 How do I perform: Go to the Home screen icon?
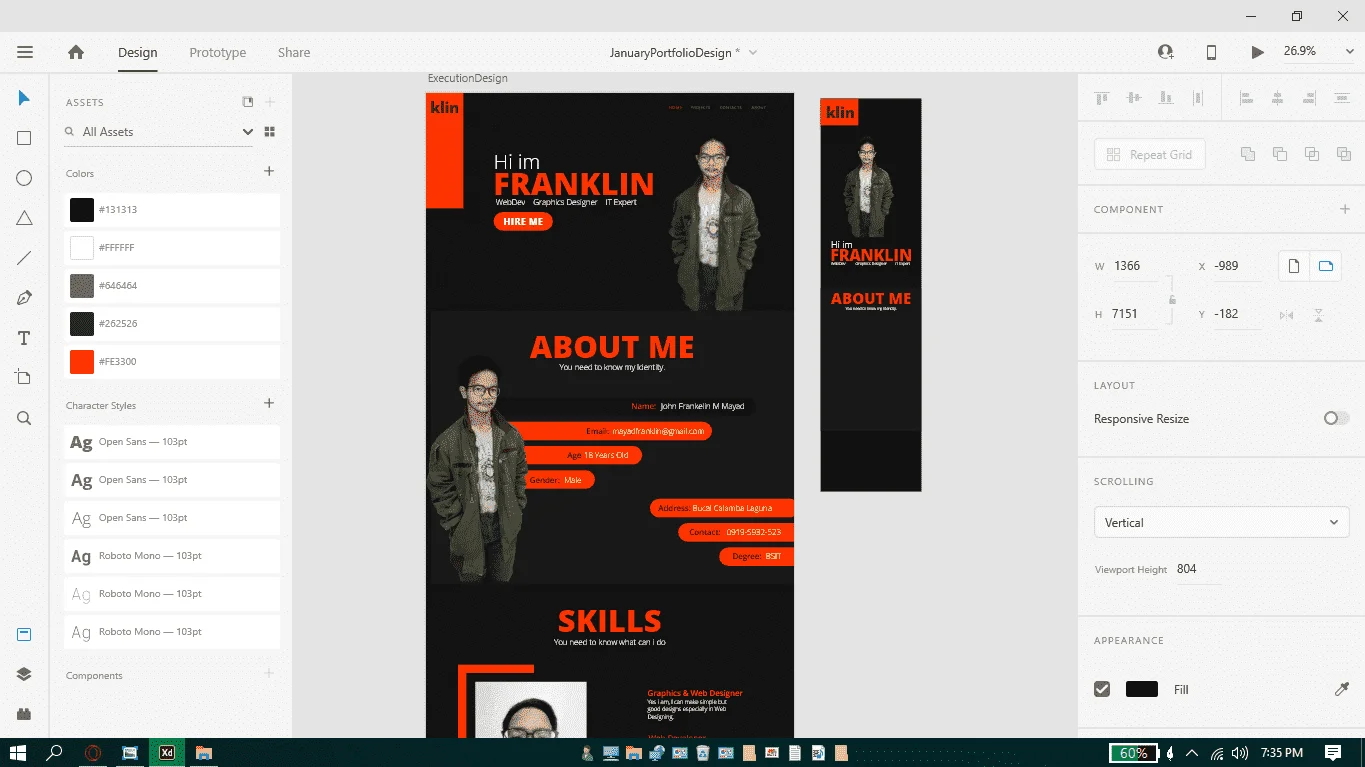(x=76, y=52)
